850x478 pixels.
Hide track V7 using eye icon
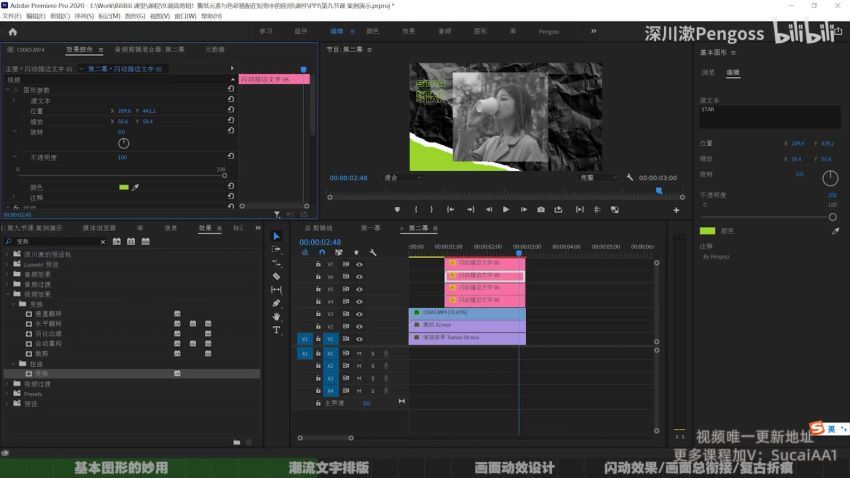(x=359, y=263)
